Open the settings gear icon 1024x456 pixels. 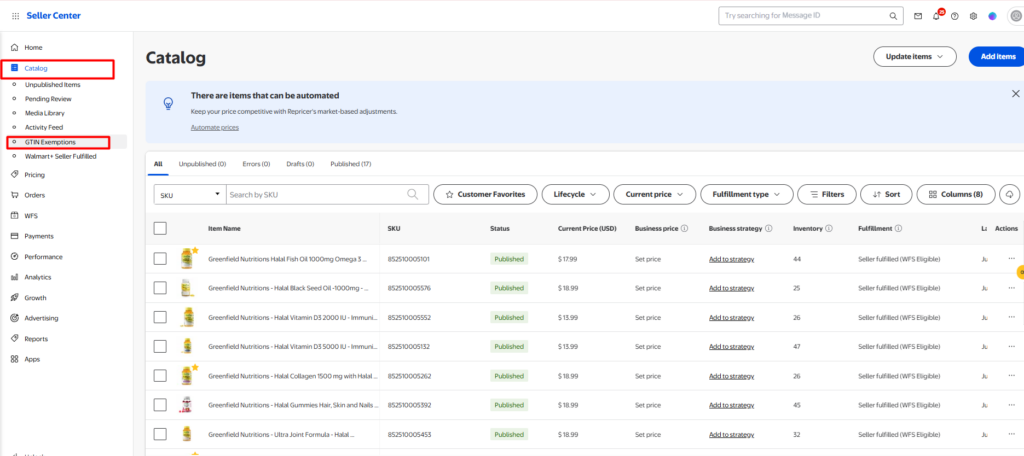click(x=973, y=16)
